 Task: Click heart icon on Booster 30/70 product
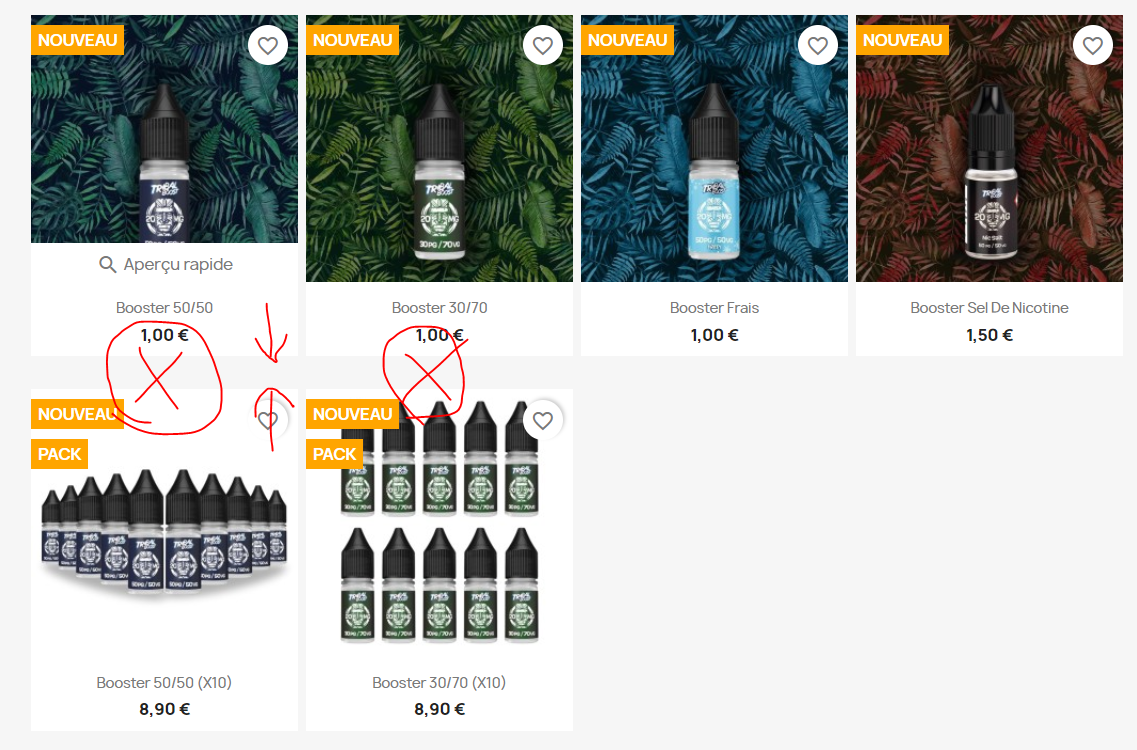(542, 45)
